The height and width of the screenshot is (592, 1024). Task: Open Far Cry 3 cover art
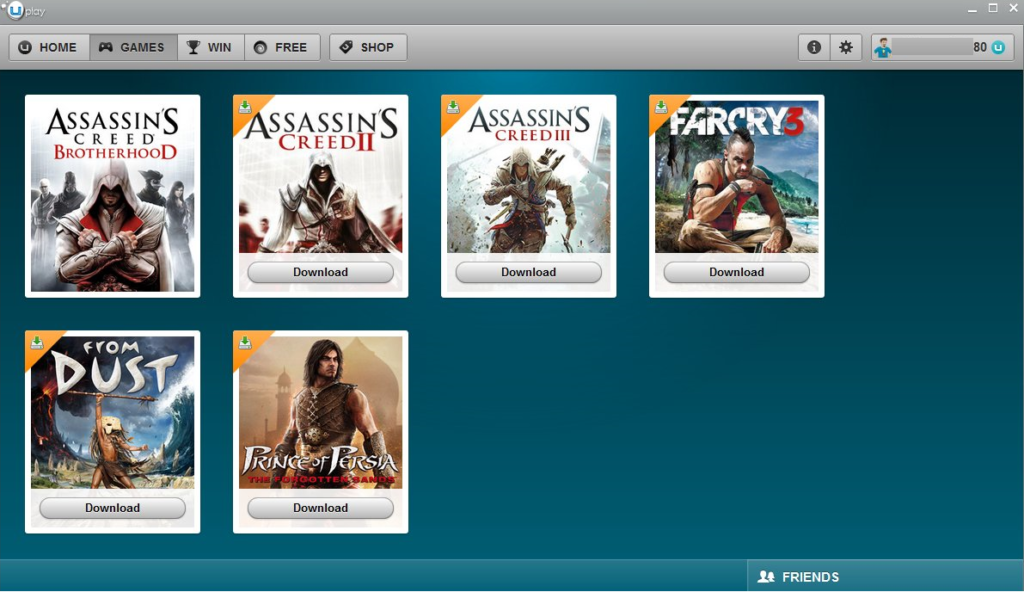tap(737, 176)
